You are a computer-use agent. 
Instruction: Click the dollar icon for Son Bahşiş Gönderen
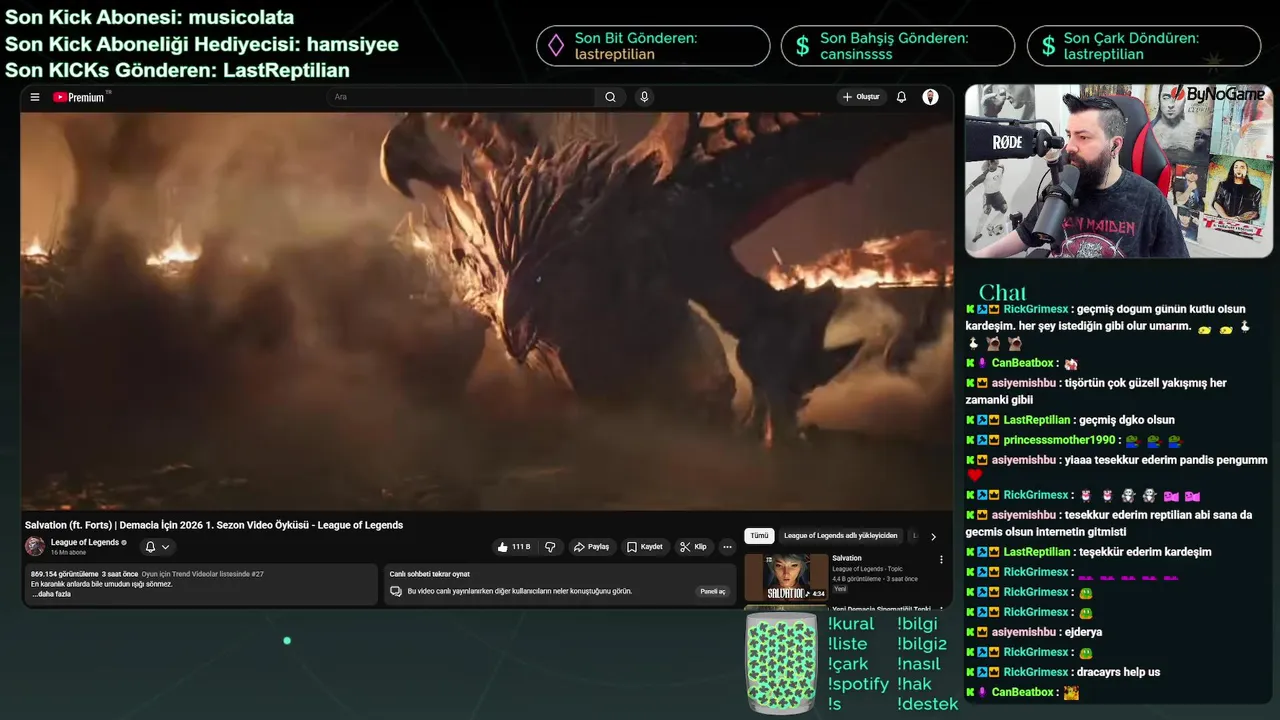802,46
